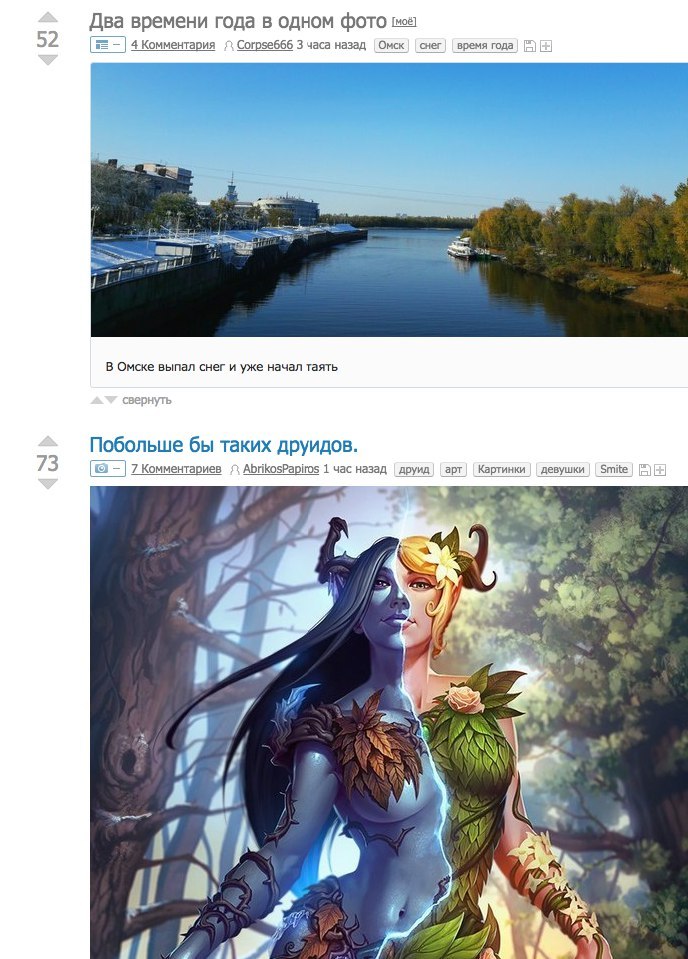Image resolution: width=688 pixels, height=959 pixels.
Task: Save the Omsk post with floppy icon
Action: (530, 46)
